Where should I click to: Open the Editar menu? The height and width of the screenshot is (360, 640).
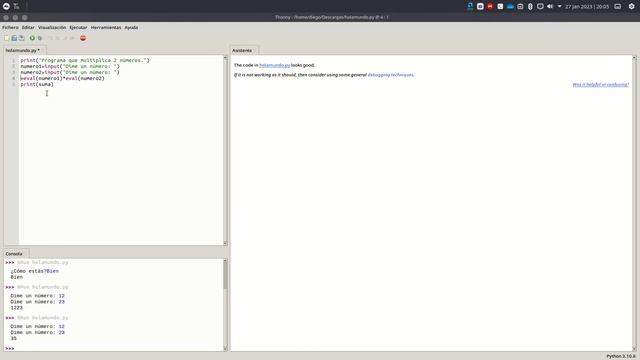pos(28,27)
